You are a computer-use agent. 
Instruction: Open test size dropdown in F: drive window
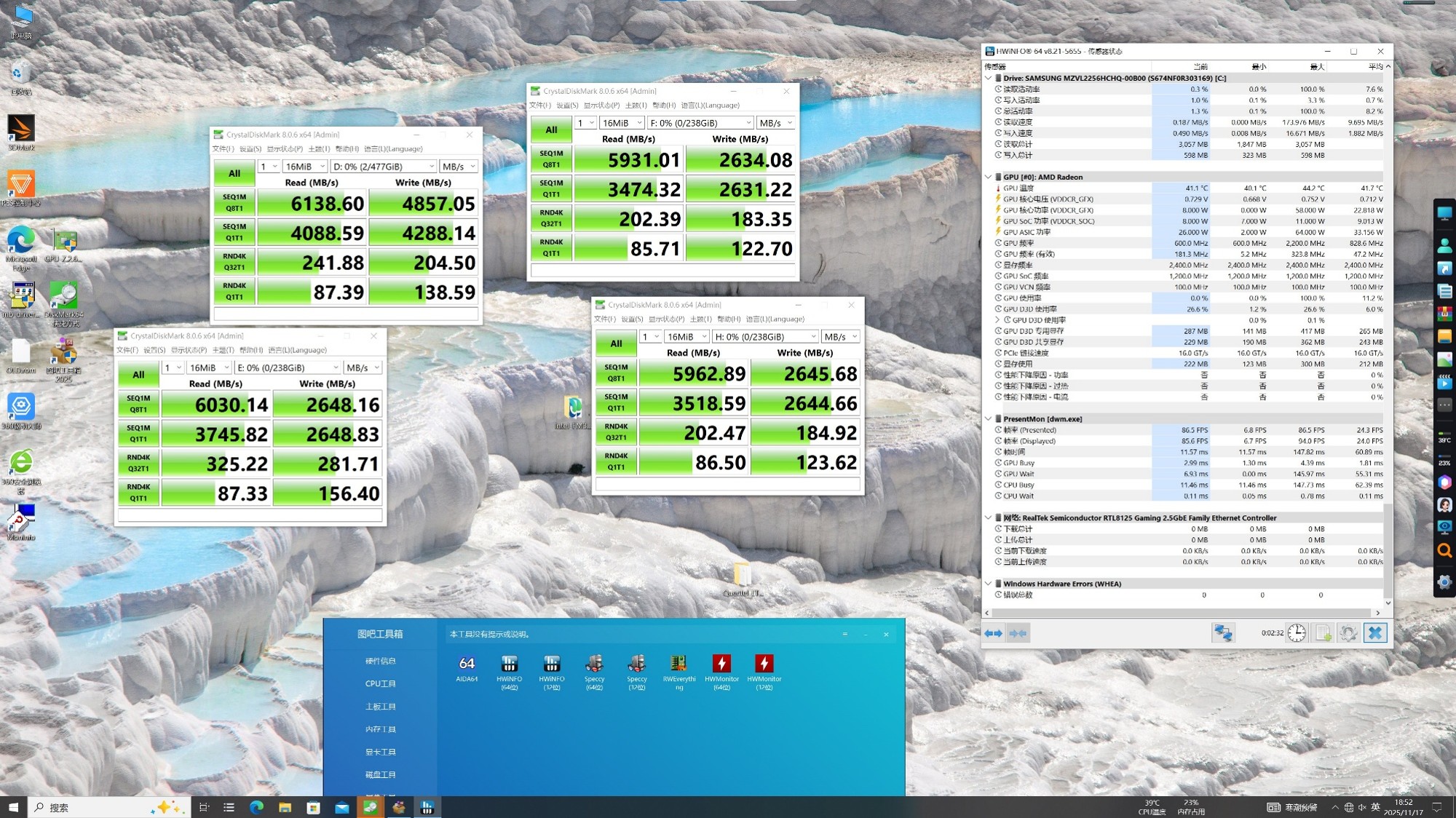(622, 123)
